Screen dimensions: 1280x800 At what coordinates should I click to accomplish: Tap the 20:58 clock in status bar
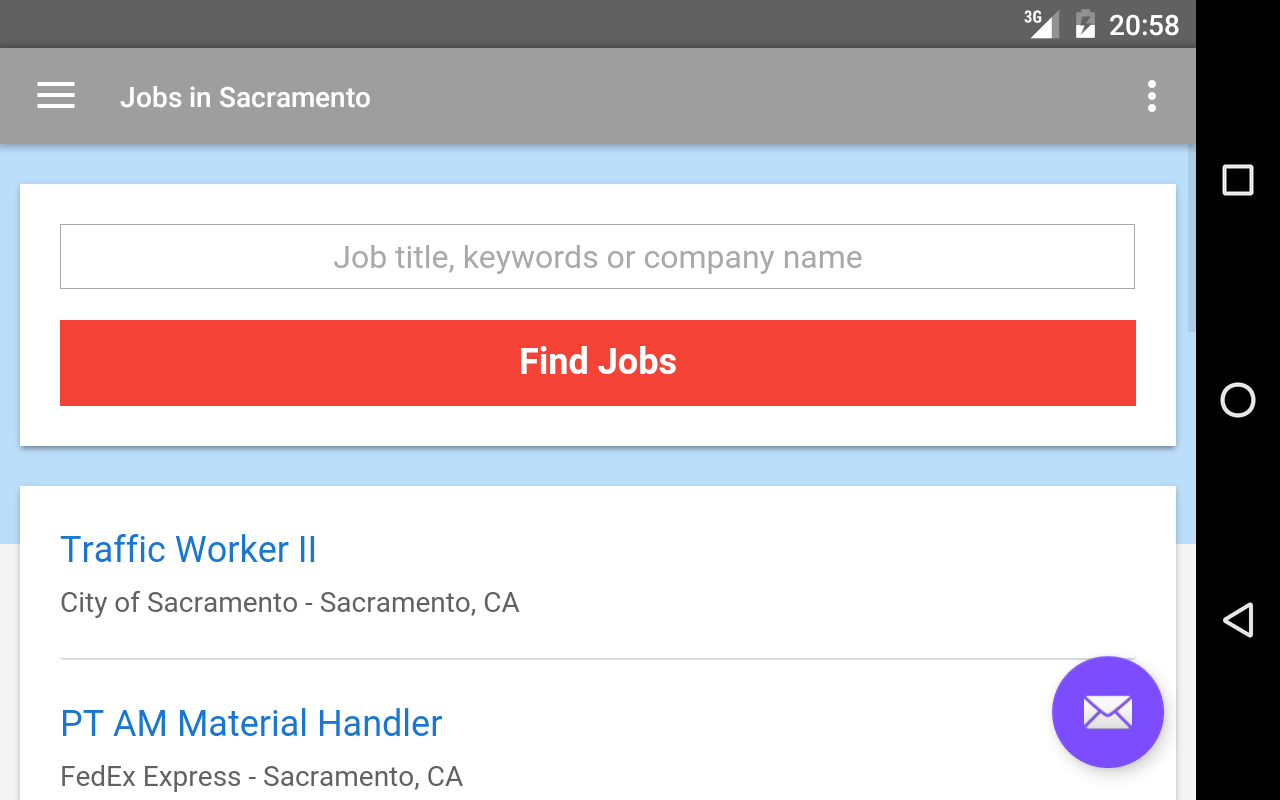(1144, 25)
